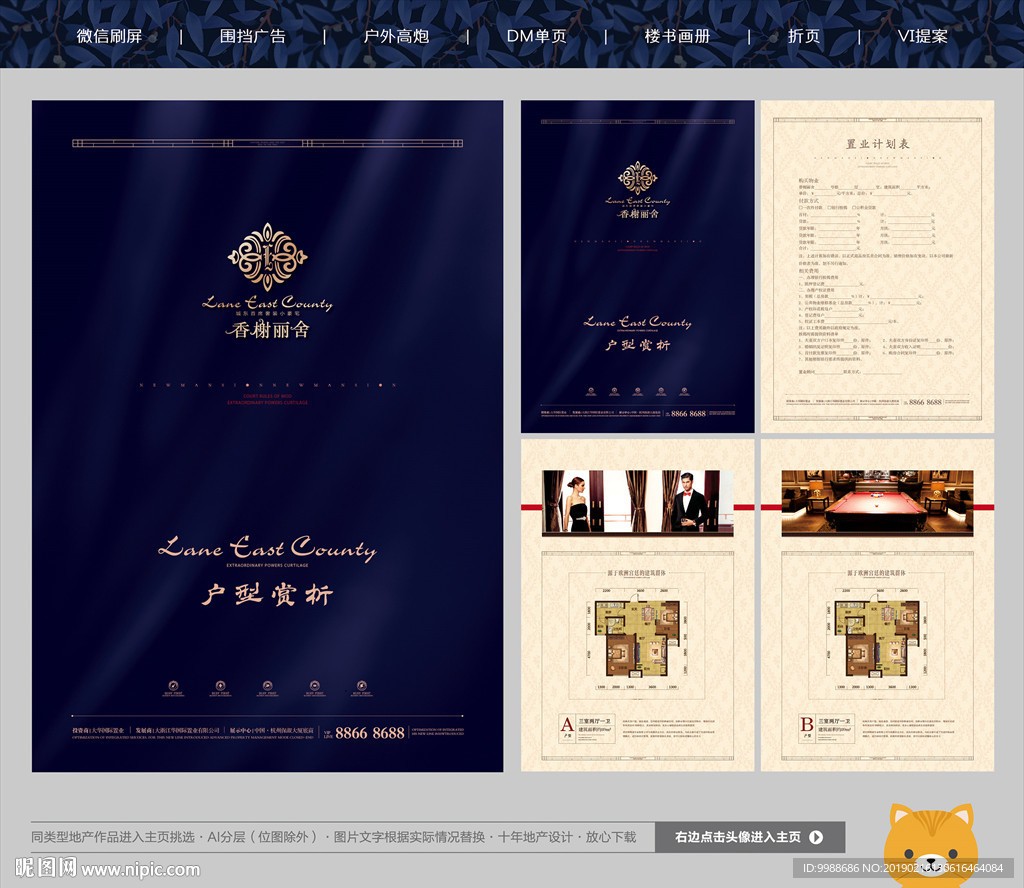Screen dimensions: 1024x888
Task: Click the gold emblem on the small cover
Action: [x=637, y=178]
